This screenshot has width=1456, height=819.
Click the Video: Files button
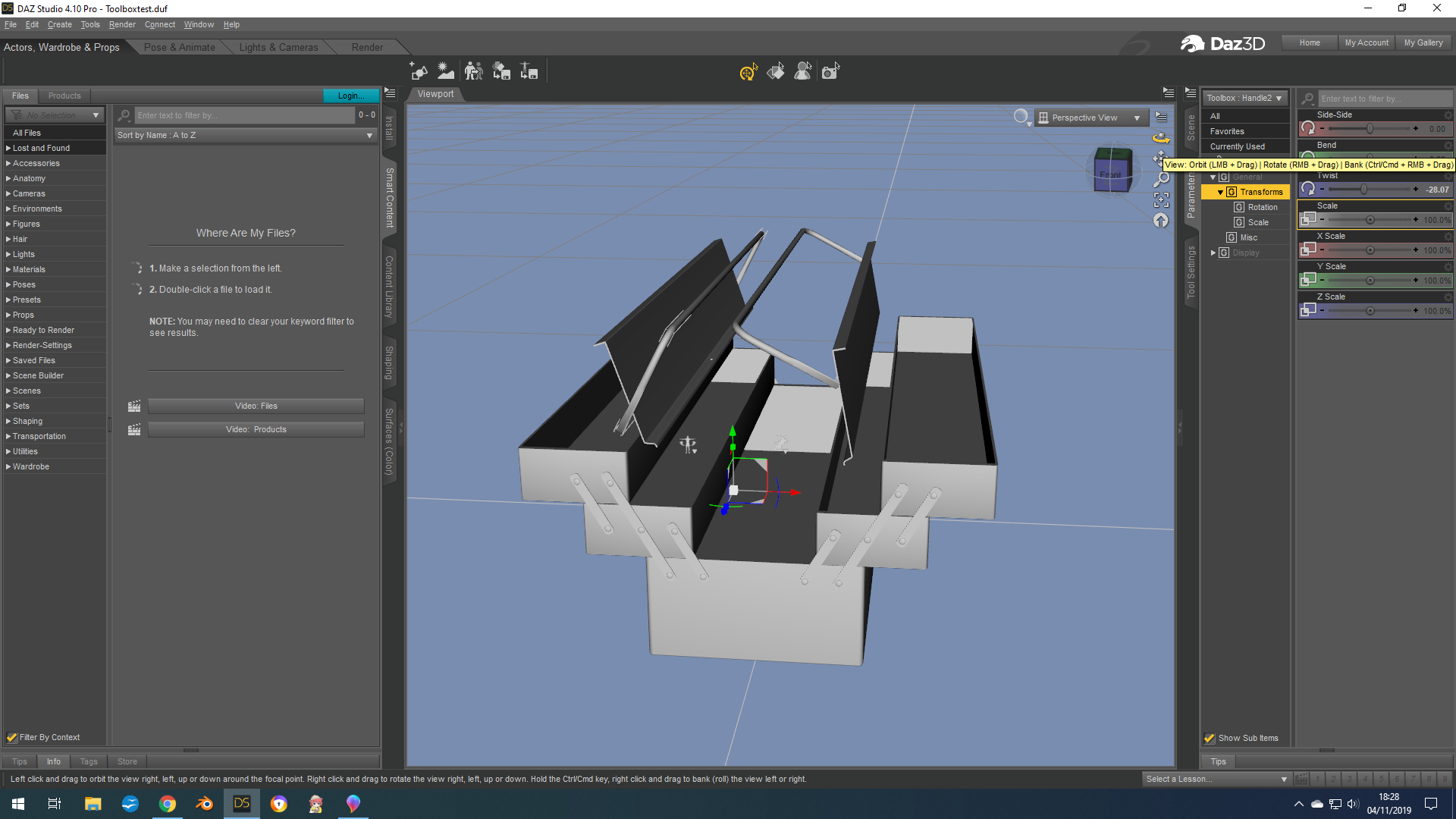[256, 406]
